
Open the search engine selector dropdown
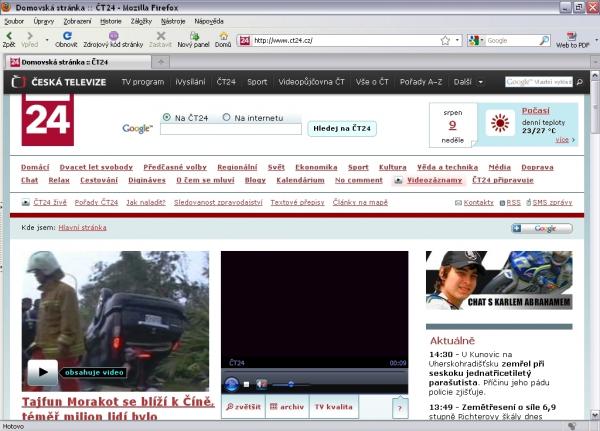[x=482, y=40]
